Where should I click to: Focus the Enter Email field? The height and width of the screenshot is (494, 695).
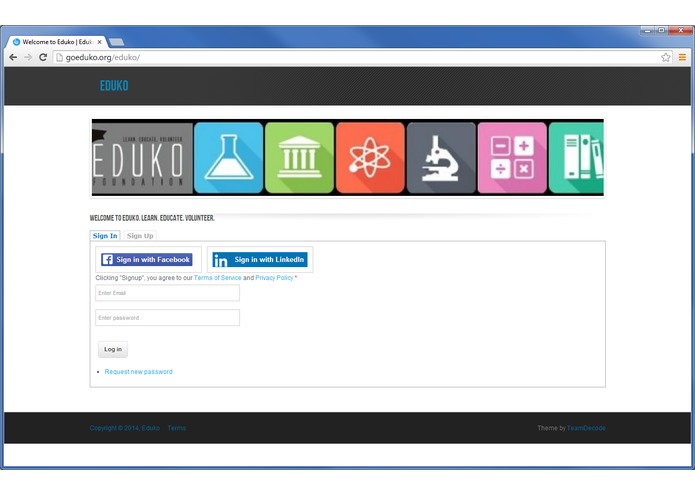click(x=168, y=293)
